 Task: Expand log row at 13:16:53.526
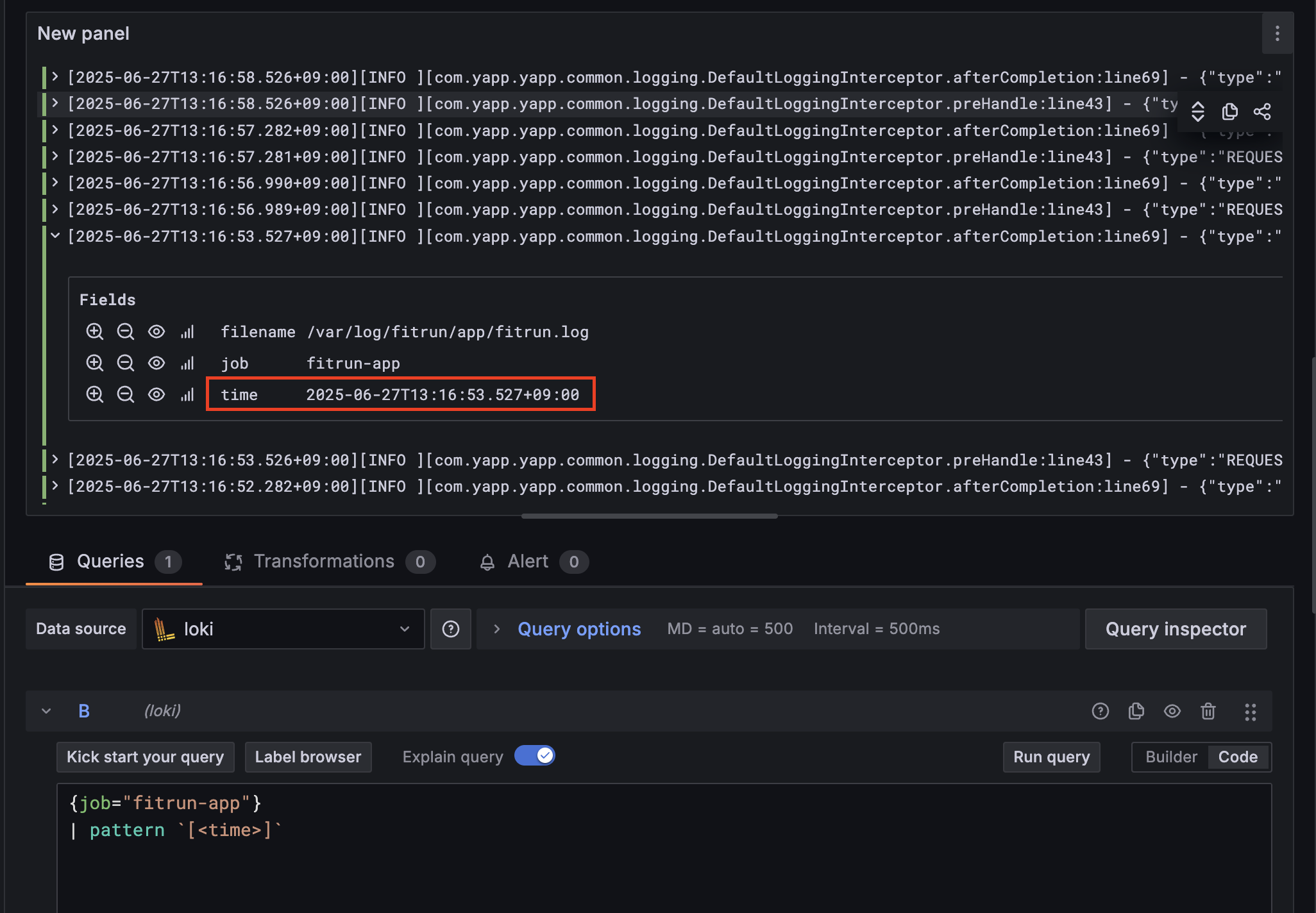55,460
